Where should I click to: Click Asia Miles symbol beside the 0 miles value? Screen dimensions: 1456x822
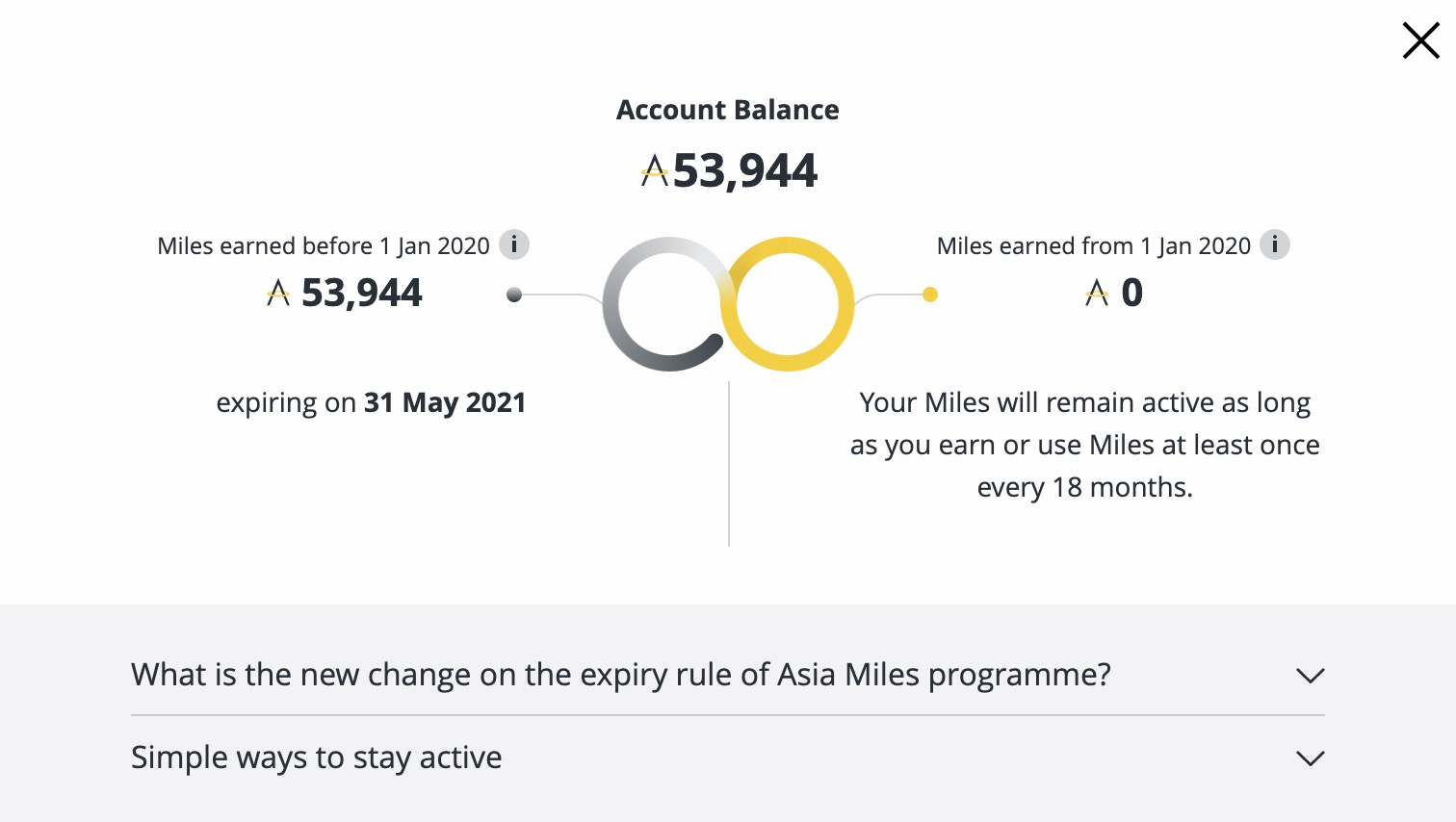pyautogui.click(x=1097, y=293)
